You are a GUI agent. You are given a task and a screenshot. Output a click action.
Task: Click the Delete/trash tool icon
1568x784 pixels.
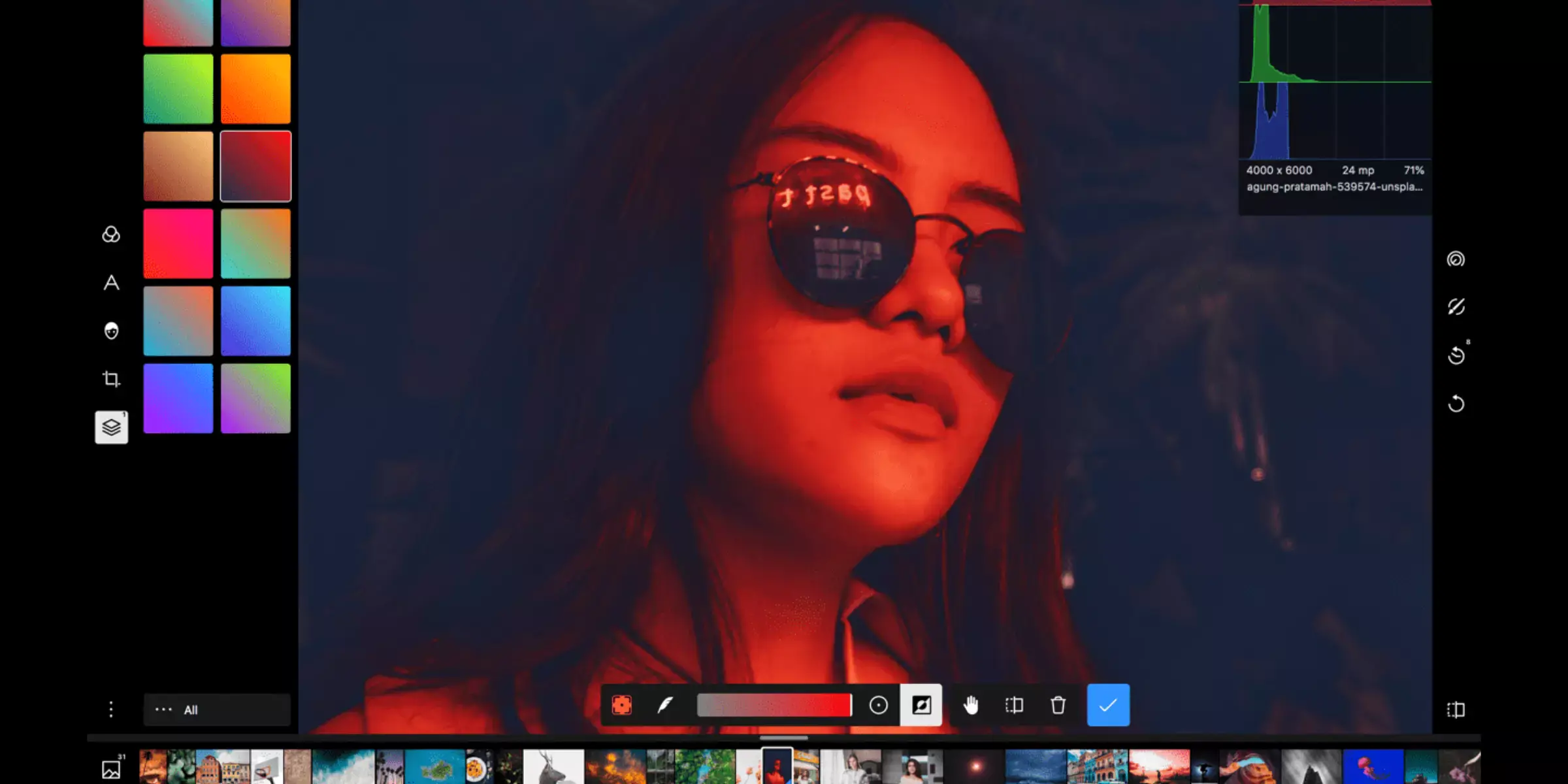(1058, 705)
